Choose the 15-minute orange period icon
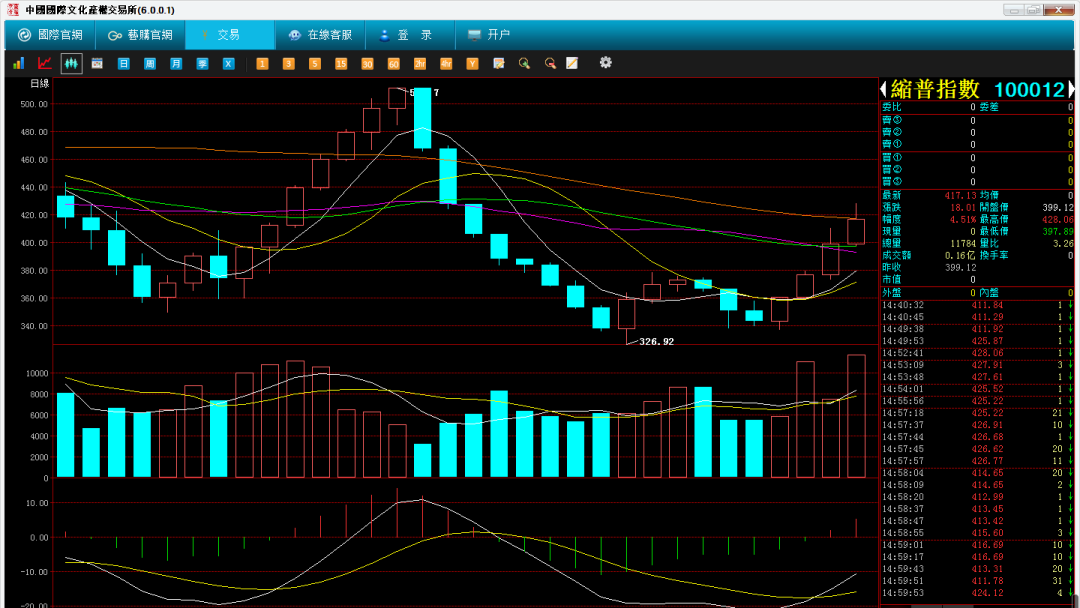This screenshot has height=608, width=1080. pyautogui.click(x=341, y=63)
